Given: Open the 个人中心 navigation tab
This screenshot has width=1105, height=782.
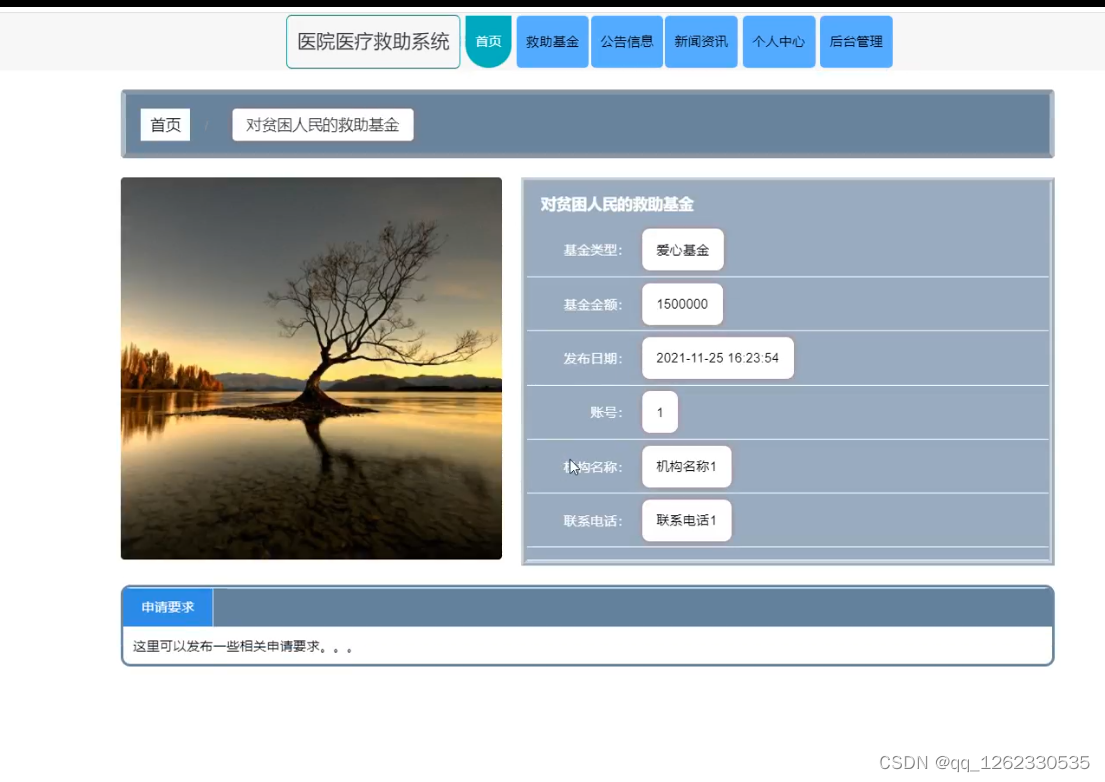Looking at the screenshot, I should tap(779, 42).
